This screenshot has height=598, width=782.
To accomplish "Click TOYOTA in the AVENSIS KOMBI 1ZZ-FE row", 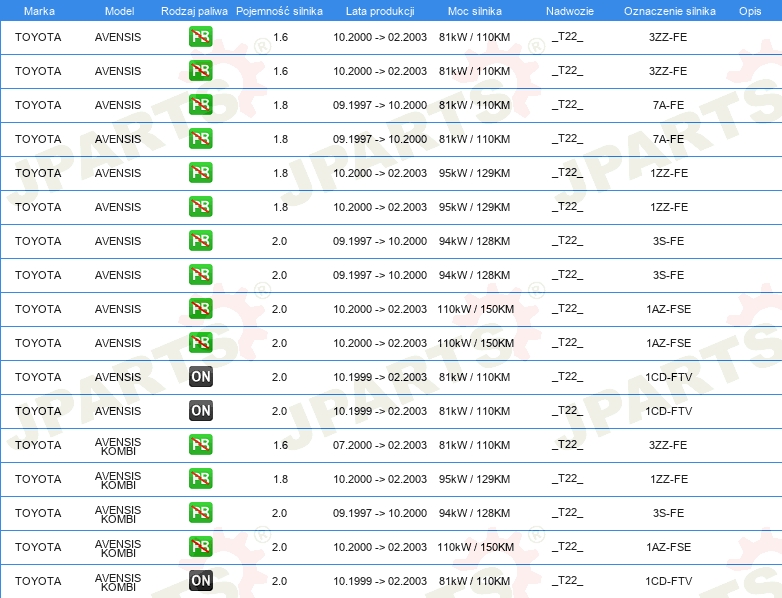I will (x=38, y=479).
